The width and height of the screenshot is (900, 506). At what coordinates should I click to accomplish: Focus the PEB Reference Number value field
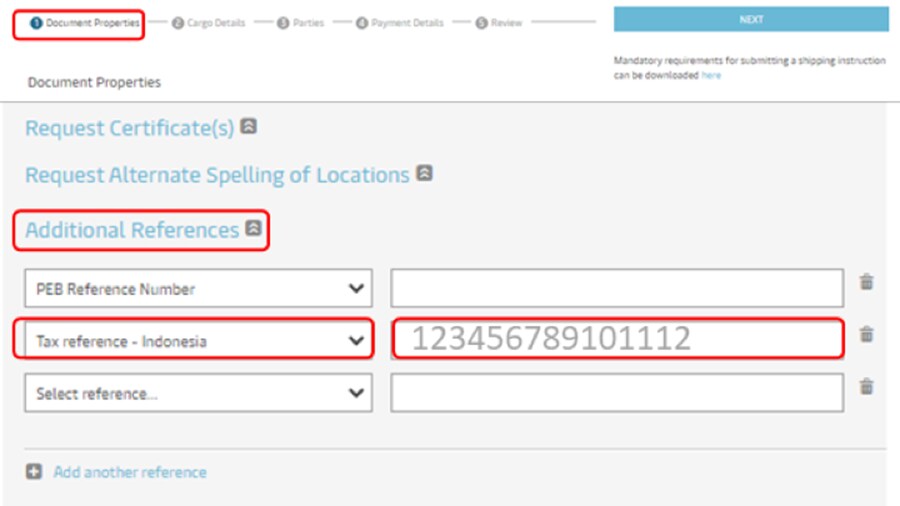(617, 289)
